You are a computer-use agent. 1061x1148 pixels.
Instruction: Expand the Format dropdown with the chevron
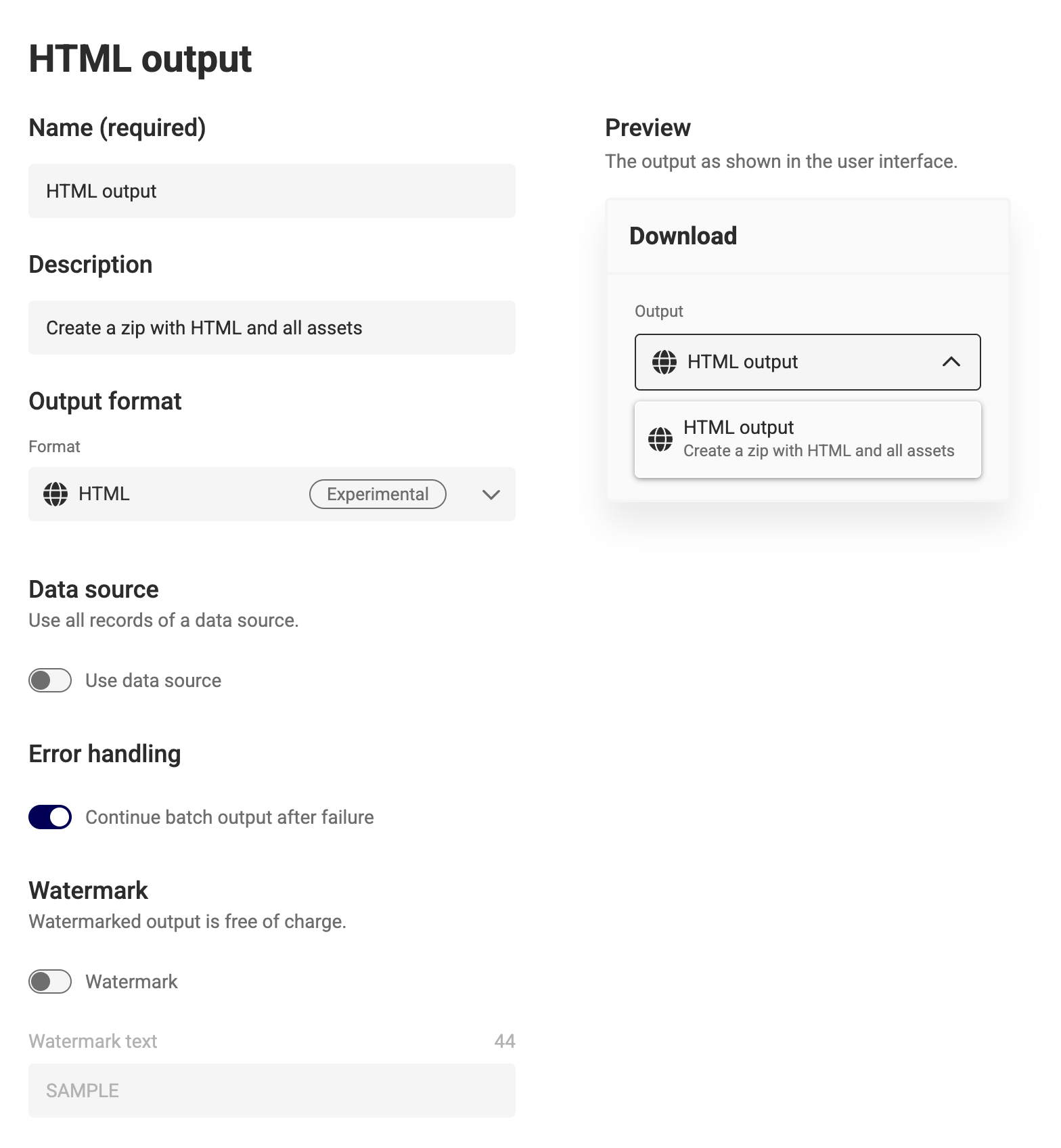pos(491,494)
